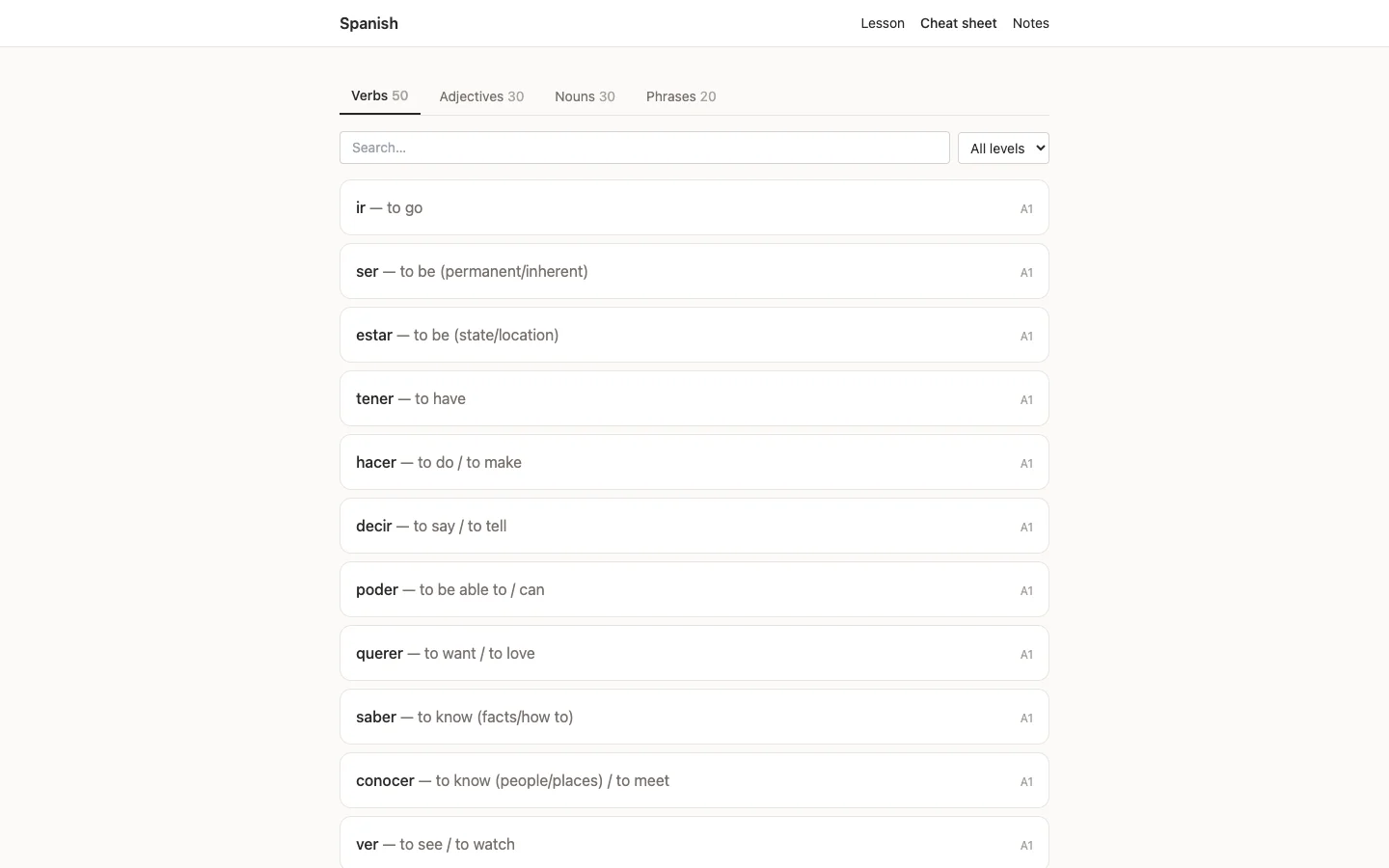Click the Search input field
The width and height of the screenshot is (1389, 868).
click(x=643, y=148)
